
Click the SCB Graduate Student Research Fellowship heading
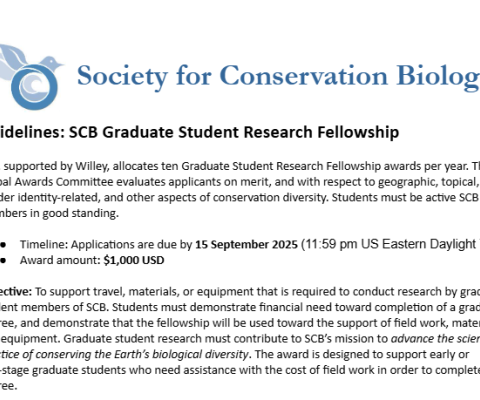(x=234, y=132)
